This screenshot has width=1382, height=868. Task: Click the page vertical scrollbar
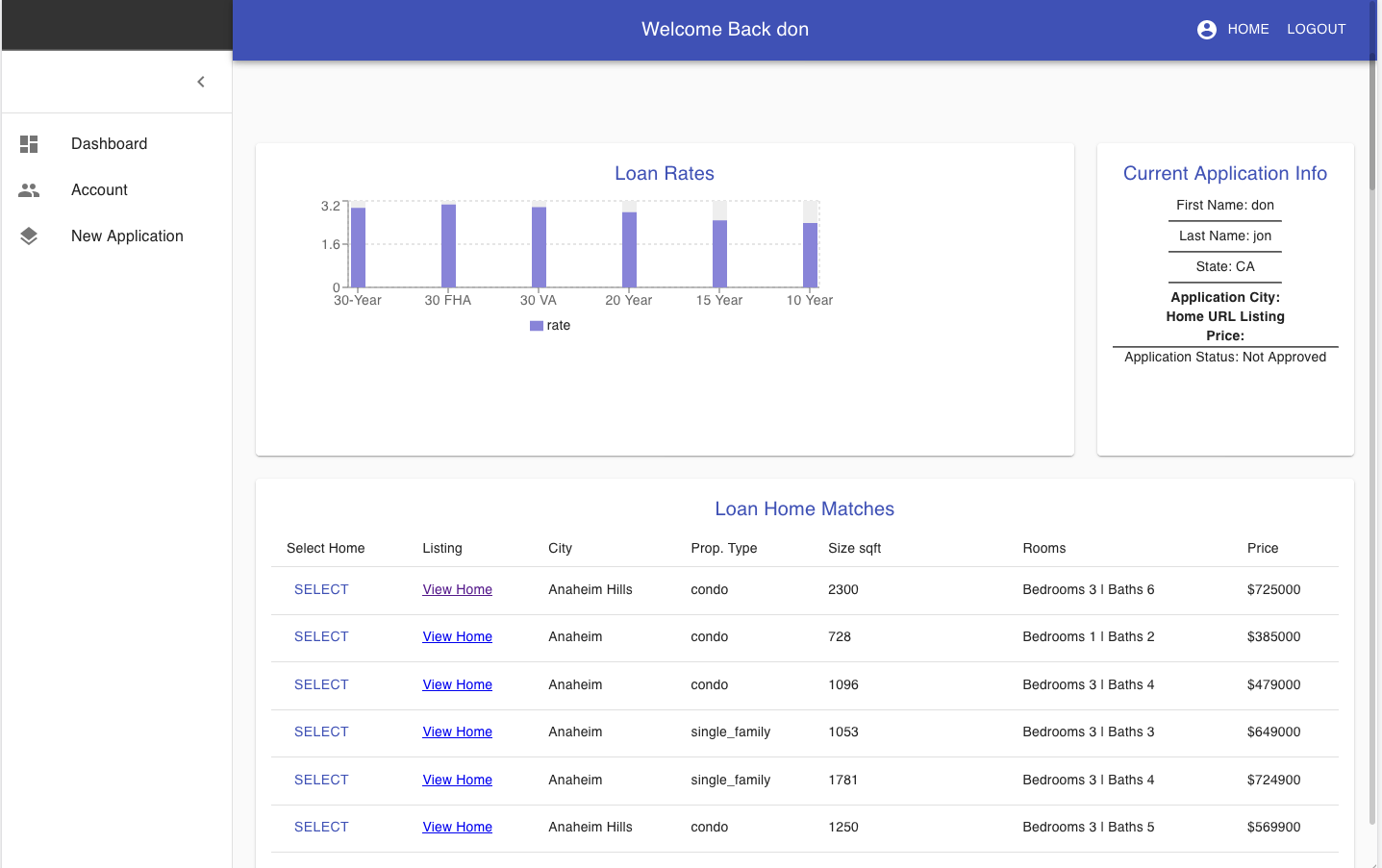(x=1372, y=434)
